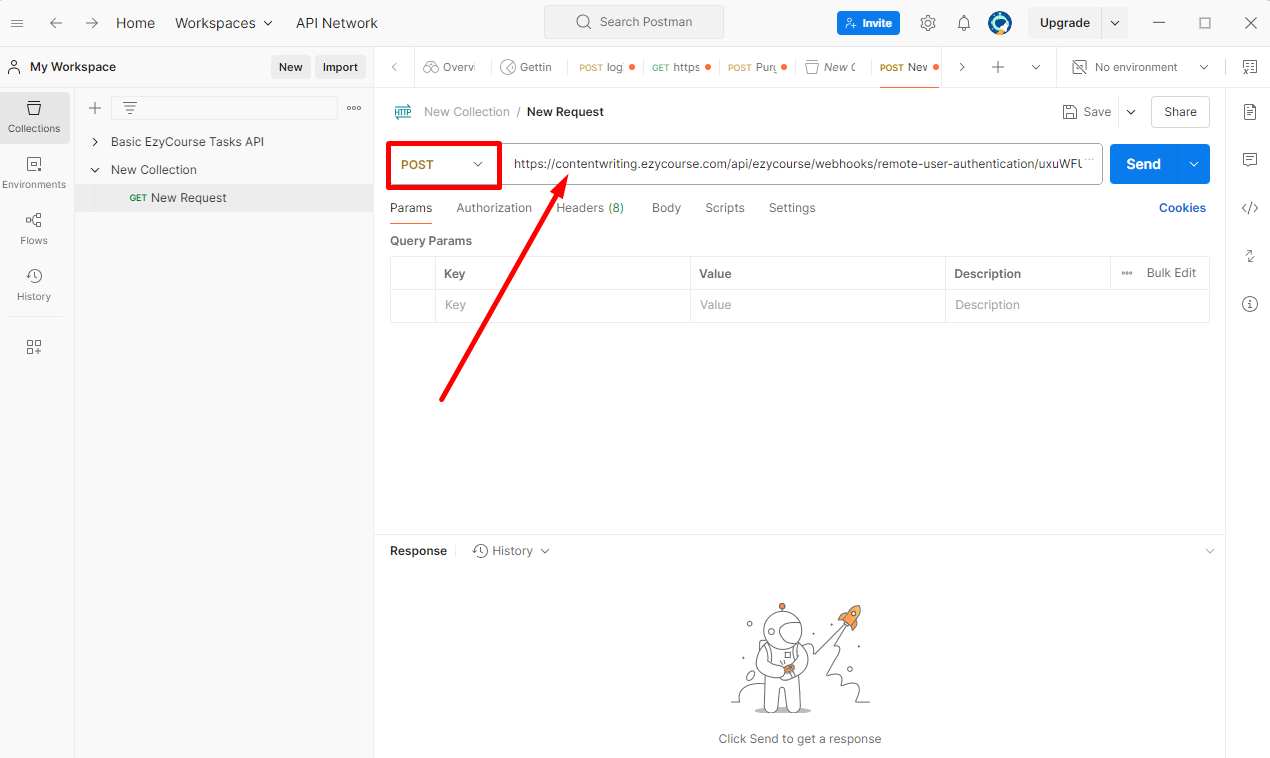Open the History sidebar panel
Viewport: 1270px width, 758px height.
tap(34, 285)
